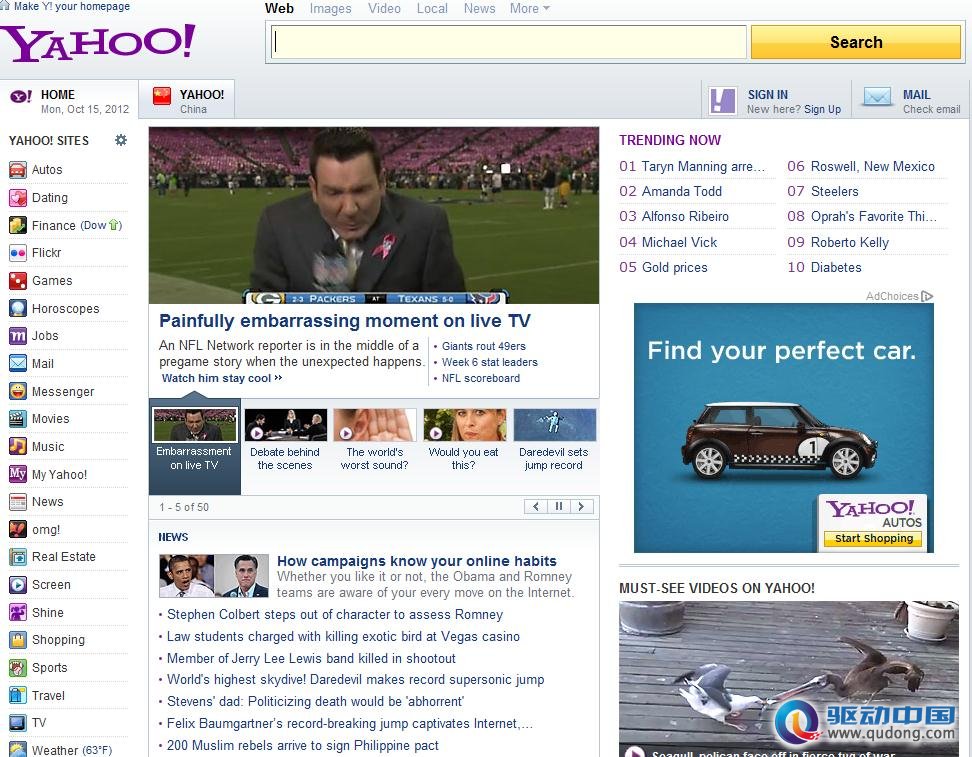Viewport: 972px width, 757px height.
Task: Open trending topic Amanda Todd
Action: coord(682,192)
